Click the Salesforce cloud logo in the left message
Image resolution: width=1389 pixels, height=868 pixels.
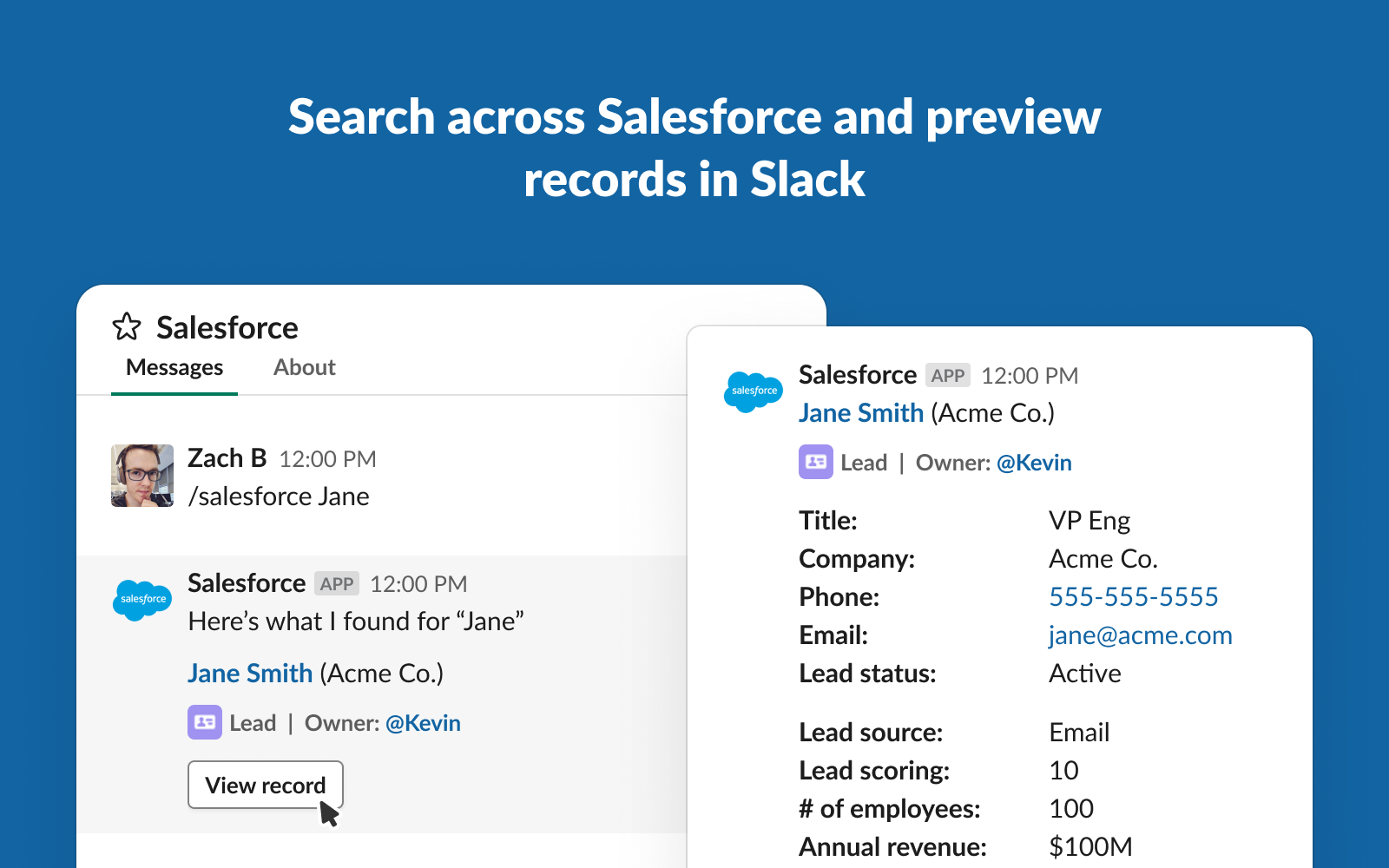point(142,600)
